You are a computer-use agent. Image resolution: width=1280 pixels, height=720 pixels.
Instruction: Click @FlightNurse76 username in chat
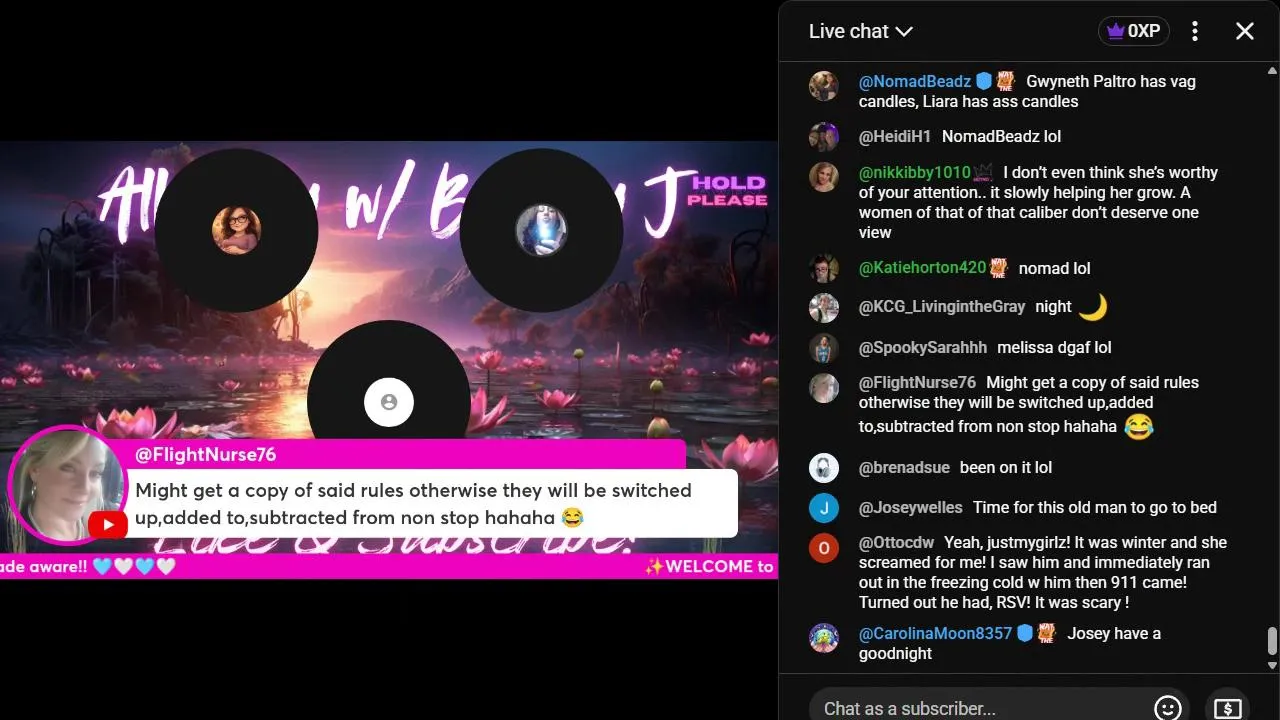[x=917, y=382]
